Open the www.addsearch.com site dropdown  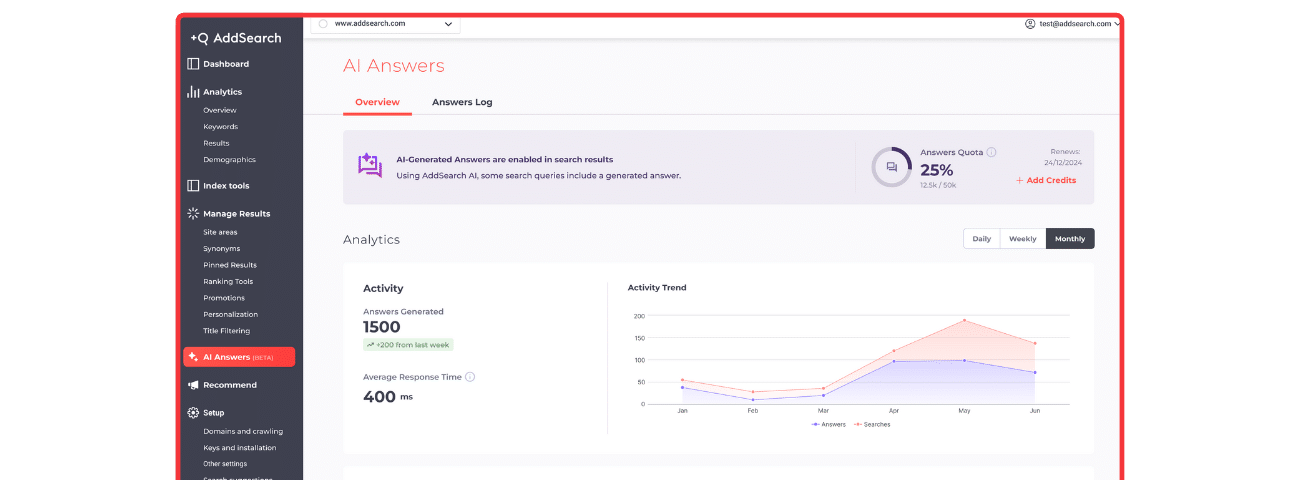[385, 24]
